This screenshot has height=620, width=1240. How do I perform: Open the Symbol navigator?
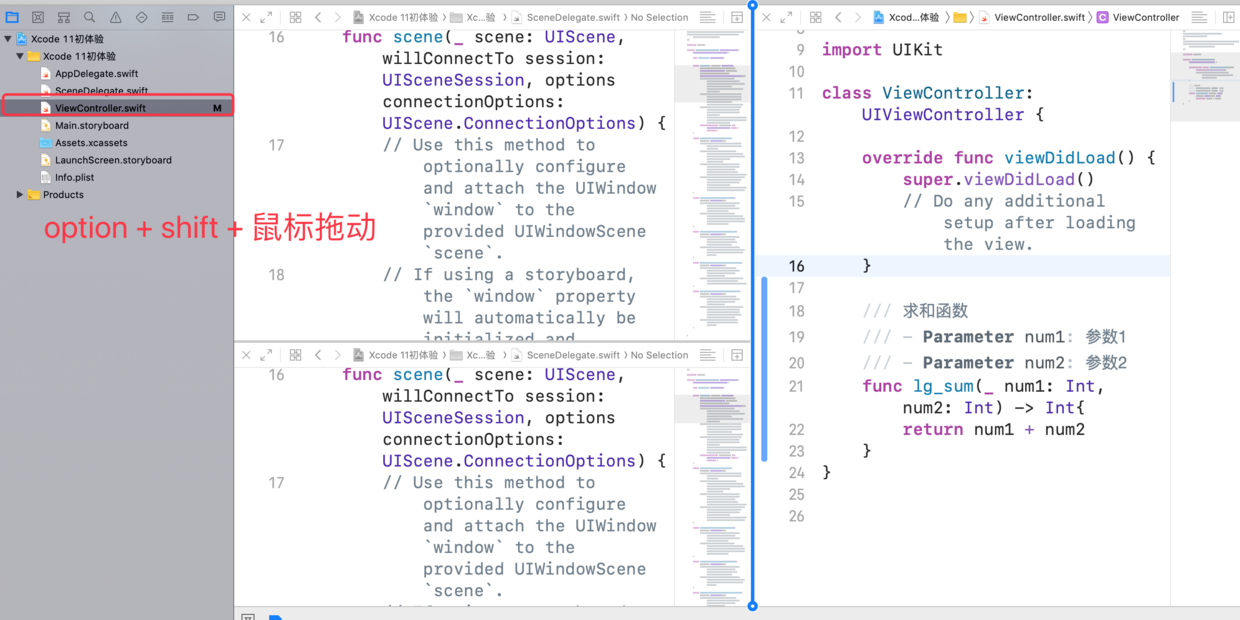pos(64,17)
